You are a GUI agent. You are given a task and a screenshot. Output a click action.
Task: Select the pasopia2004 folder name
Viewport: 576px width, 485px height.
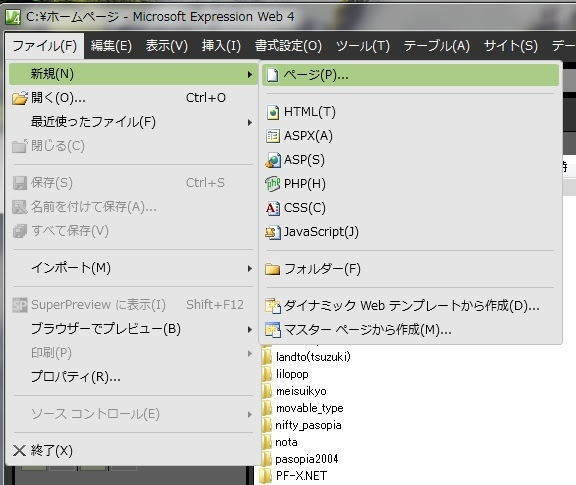pos(307,459)
